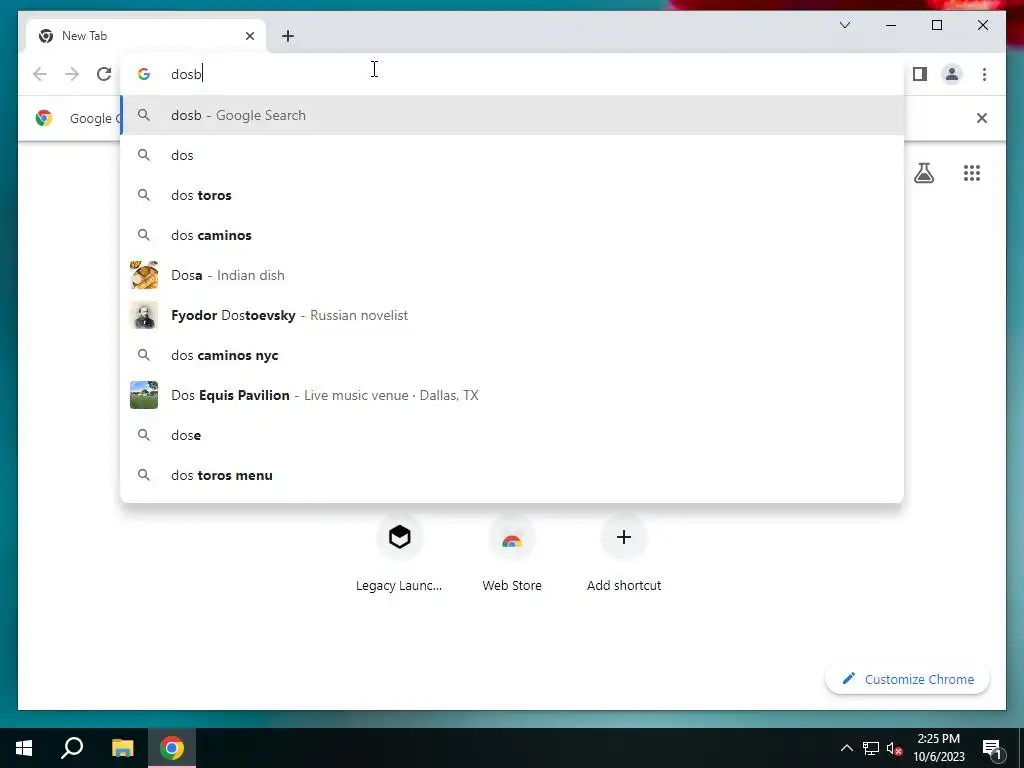Choose the Dos Equis Pavilion suggestion

513,395
